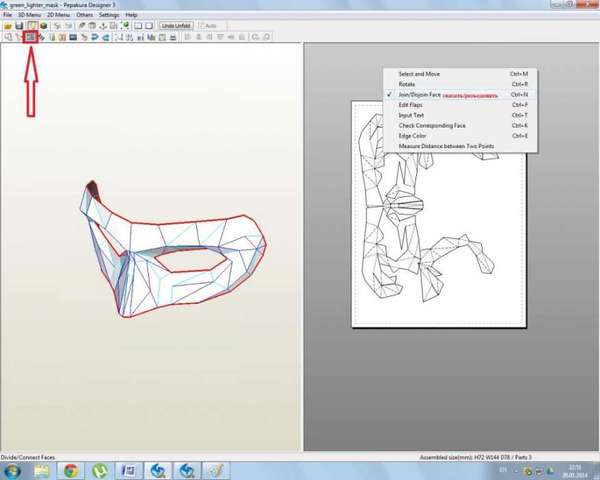Open uTorrent from the taskbar
Screen dimensions: 600x480
point(100,471)
